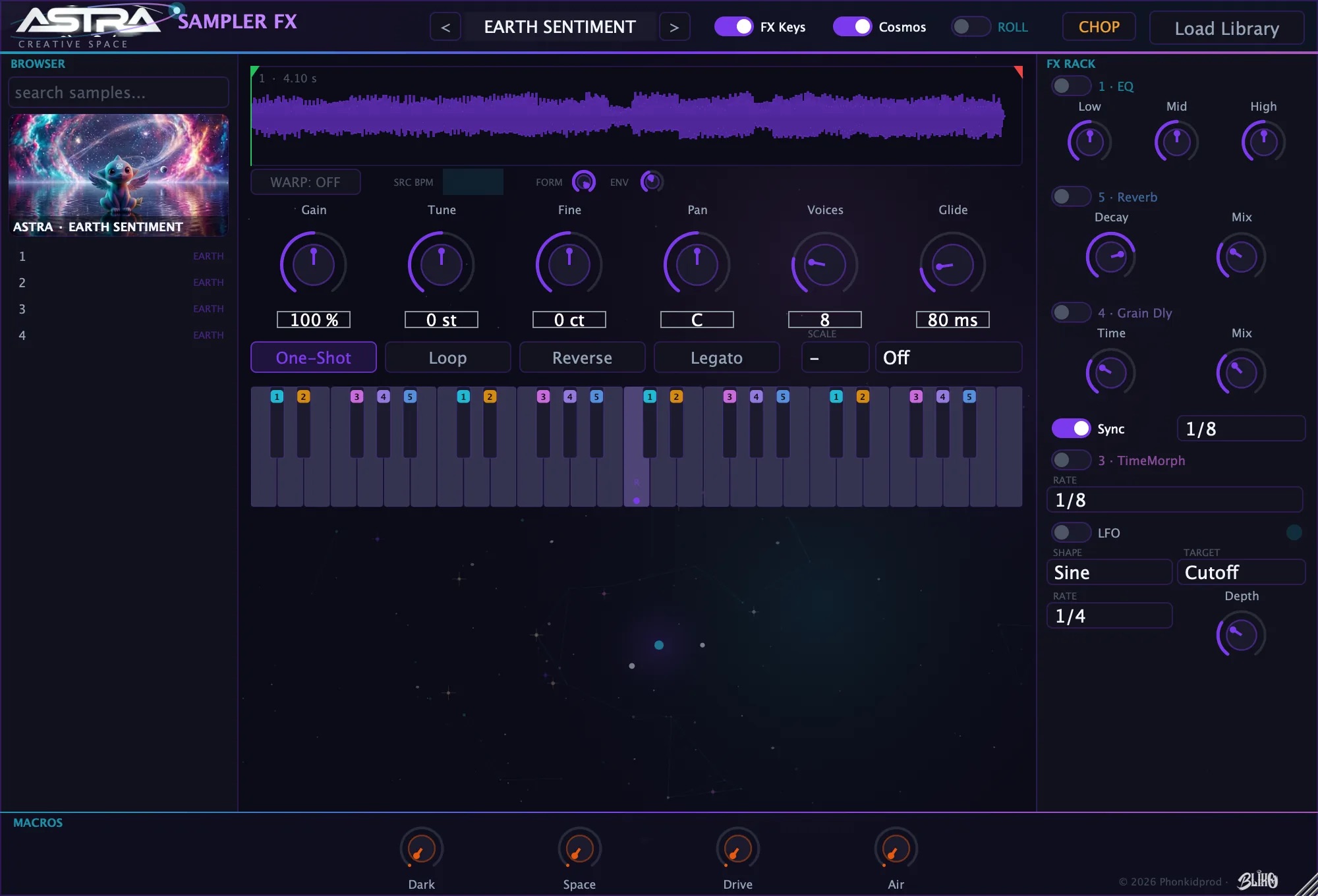Click the CHOP button
This screenshot has height=896, width=1318.
[1099, 27]
